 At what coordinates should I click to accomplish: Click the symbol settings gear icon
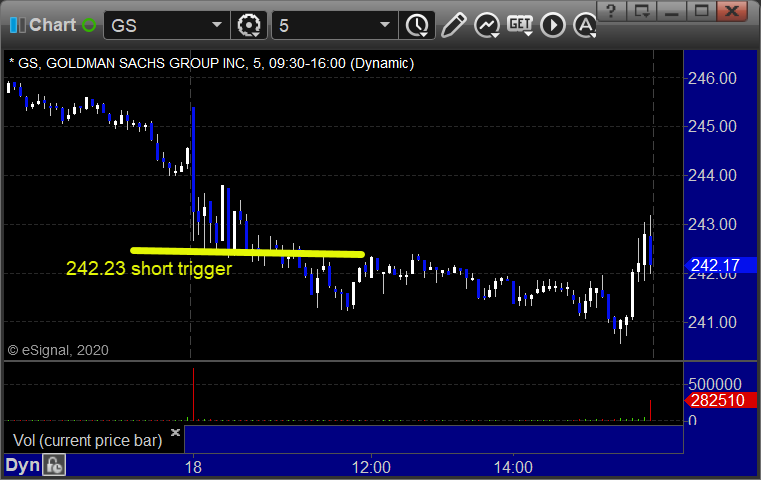pyautogui.click(x=249, y=25)
